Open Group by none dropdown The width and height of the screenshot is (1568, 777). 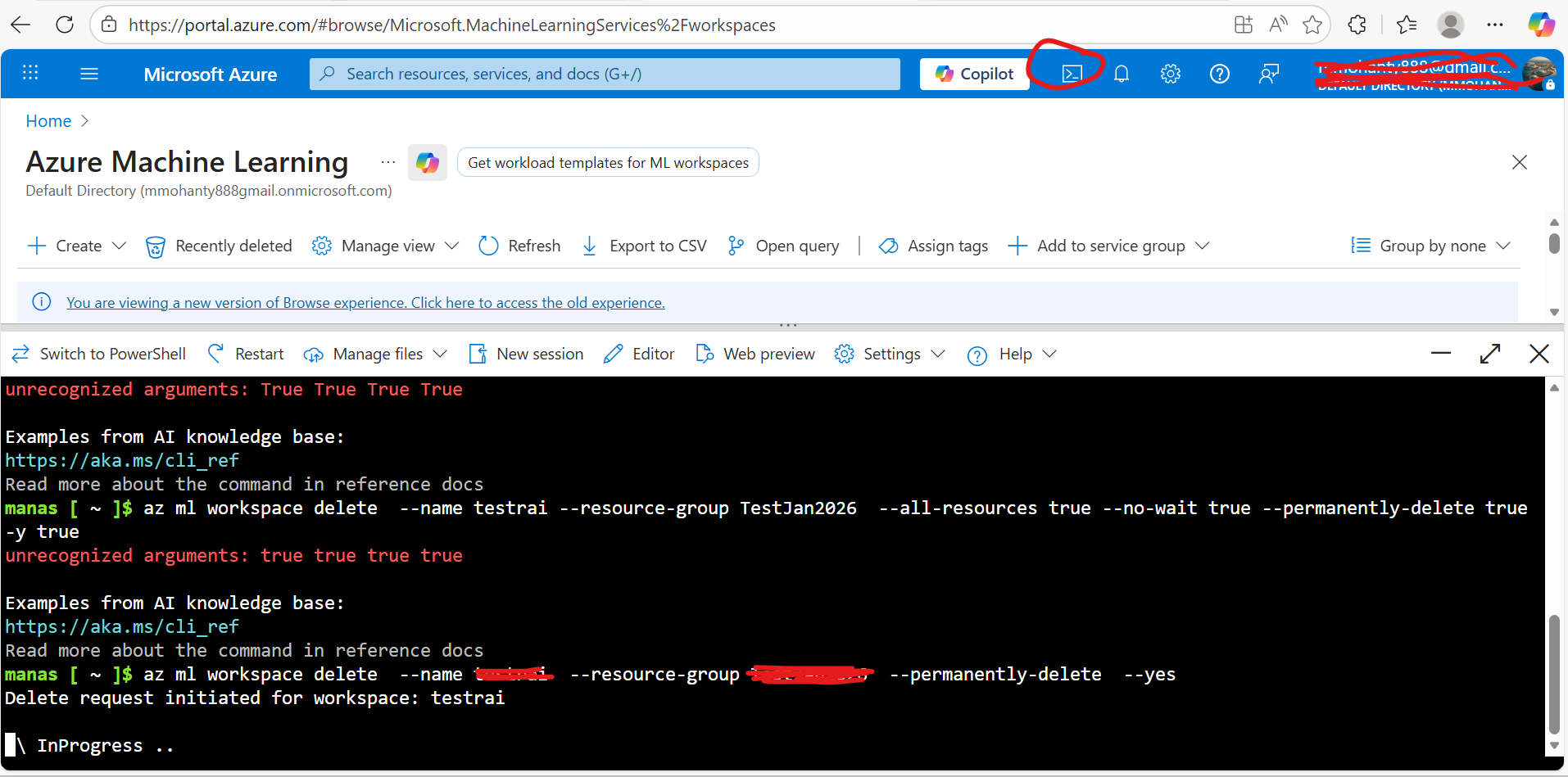pyautogui.click(x=1430, y=246)
